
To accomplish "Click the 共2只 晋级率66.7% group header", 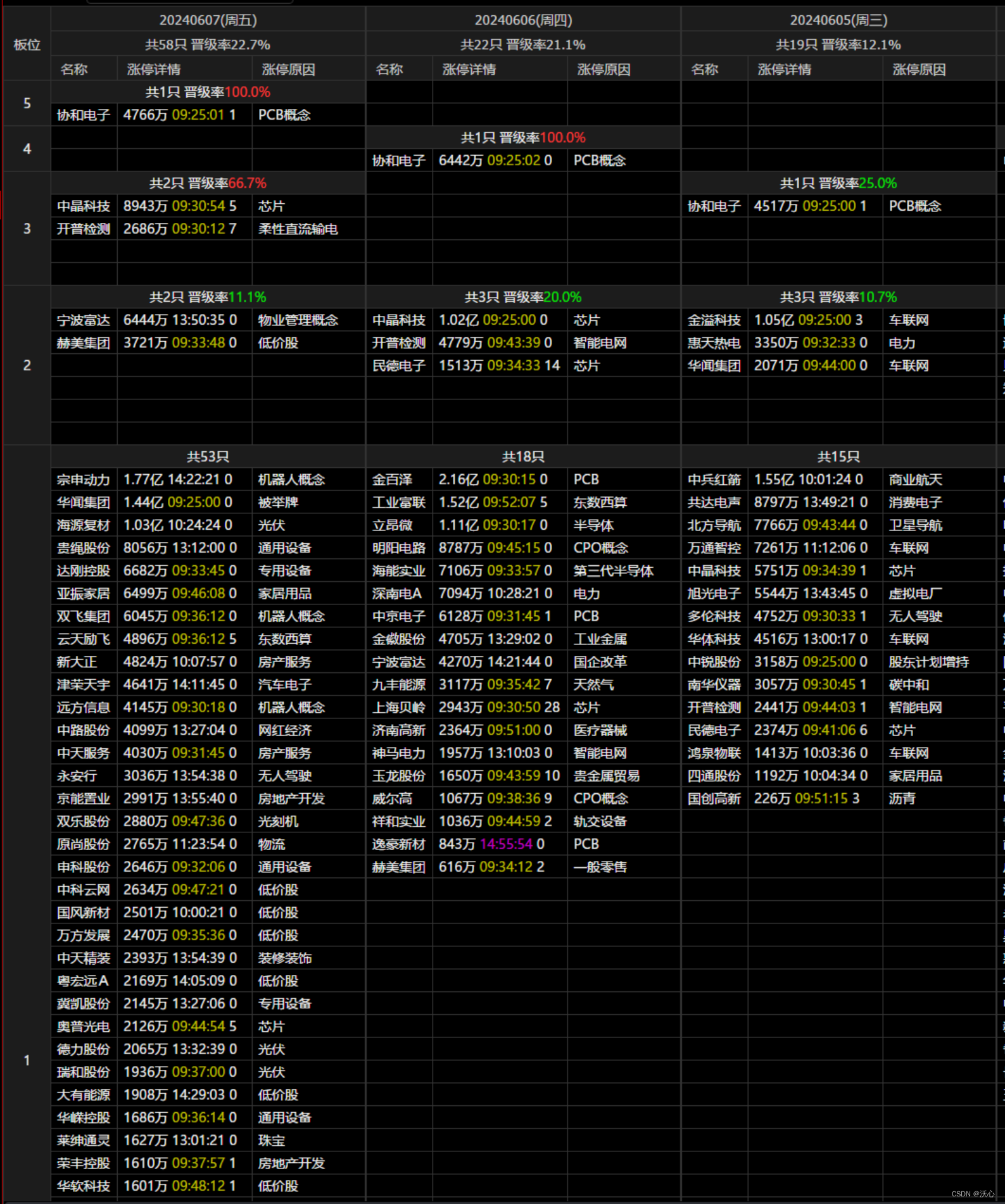I will tap(208, 184).
